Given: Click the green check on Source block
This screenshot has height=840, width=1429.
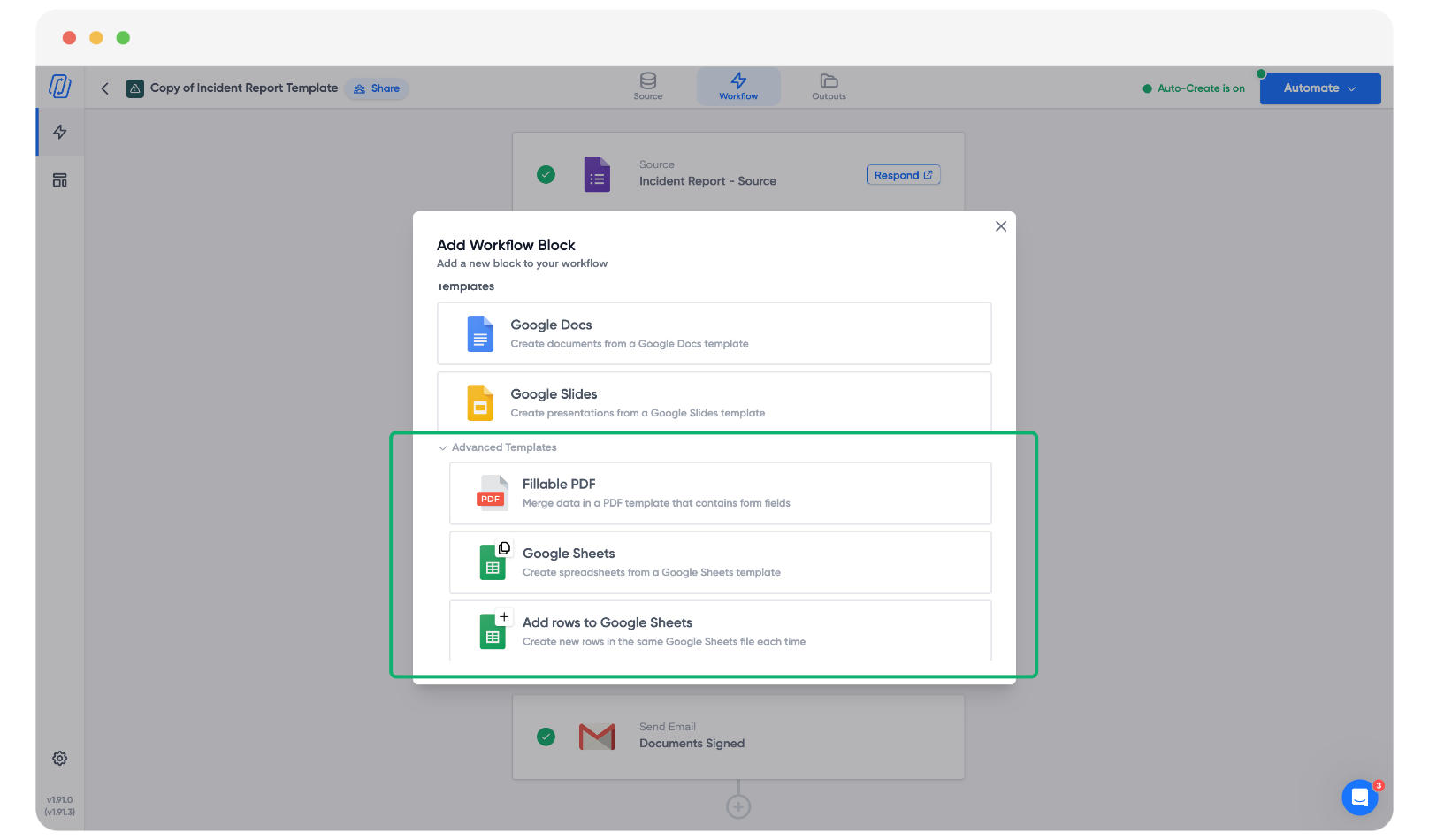Looking at the screenshot, I should [546, 175].
